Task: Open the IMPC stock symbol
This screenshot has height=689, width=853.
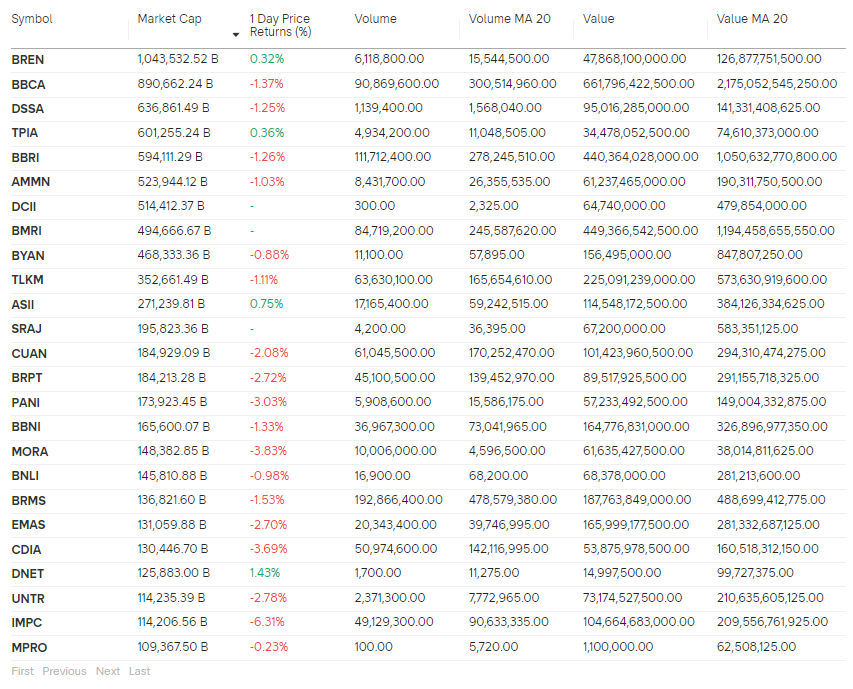Action: click(27, 622)
